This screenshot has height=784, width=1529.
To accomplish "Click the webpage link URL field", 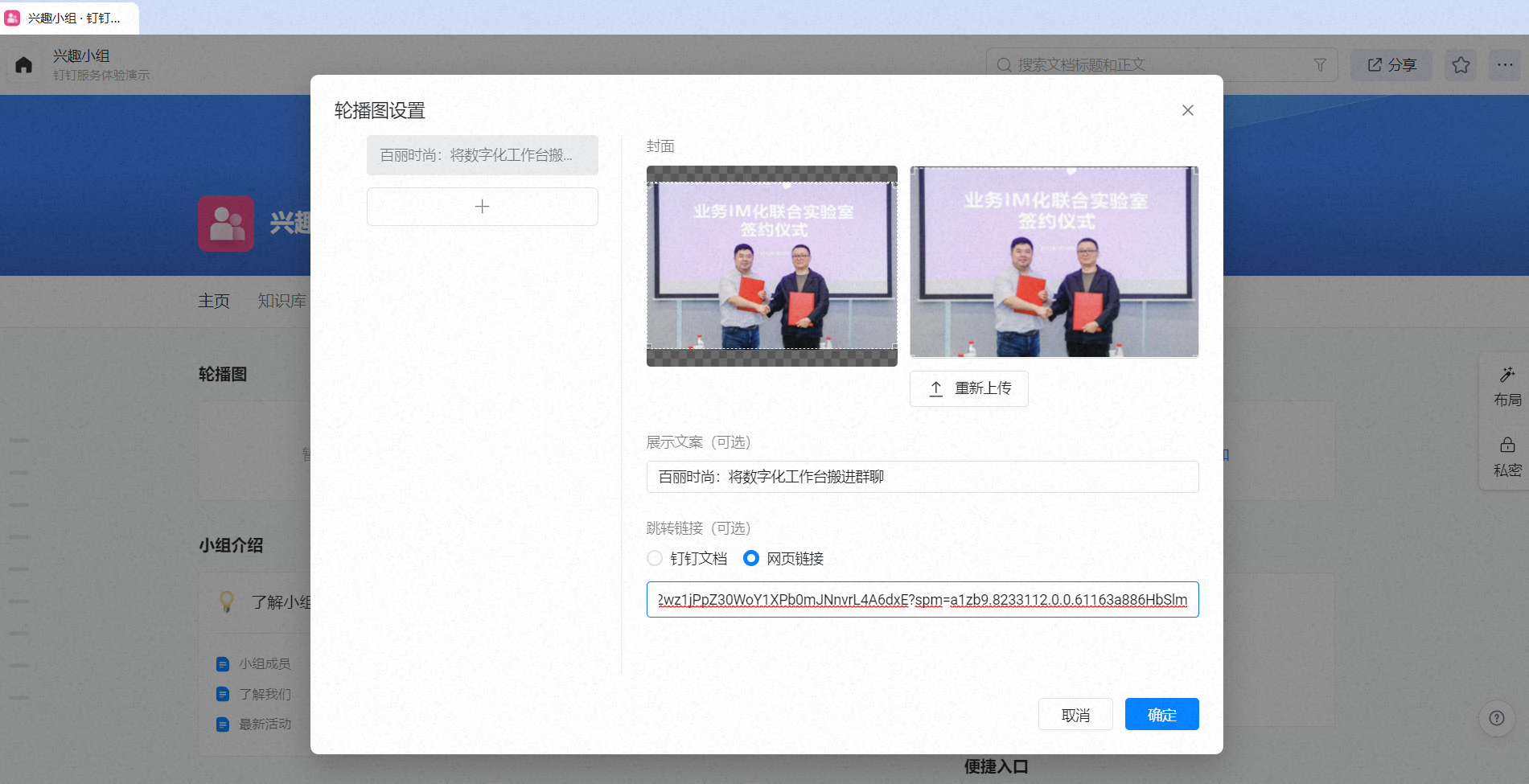I will 923,600.
